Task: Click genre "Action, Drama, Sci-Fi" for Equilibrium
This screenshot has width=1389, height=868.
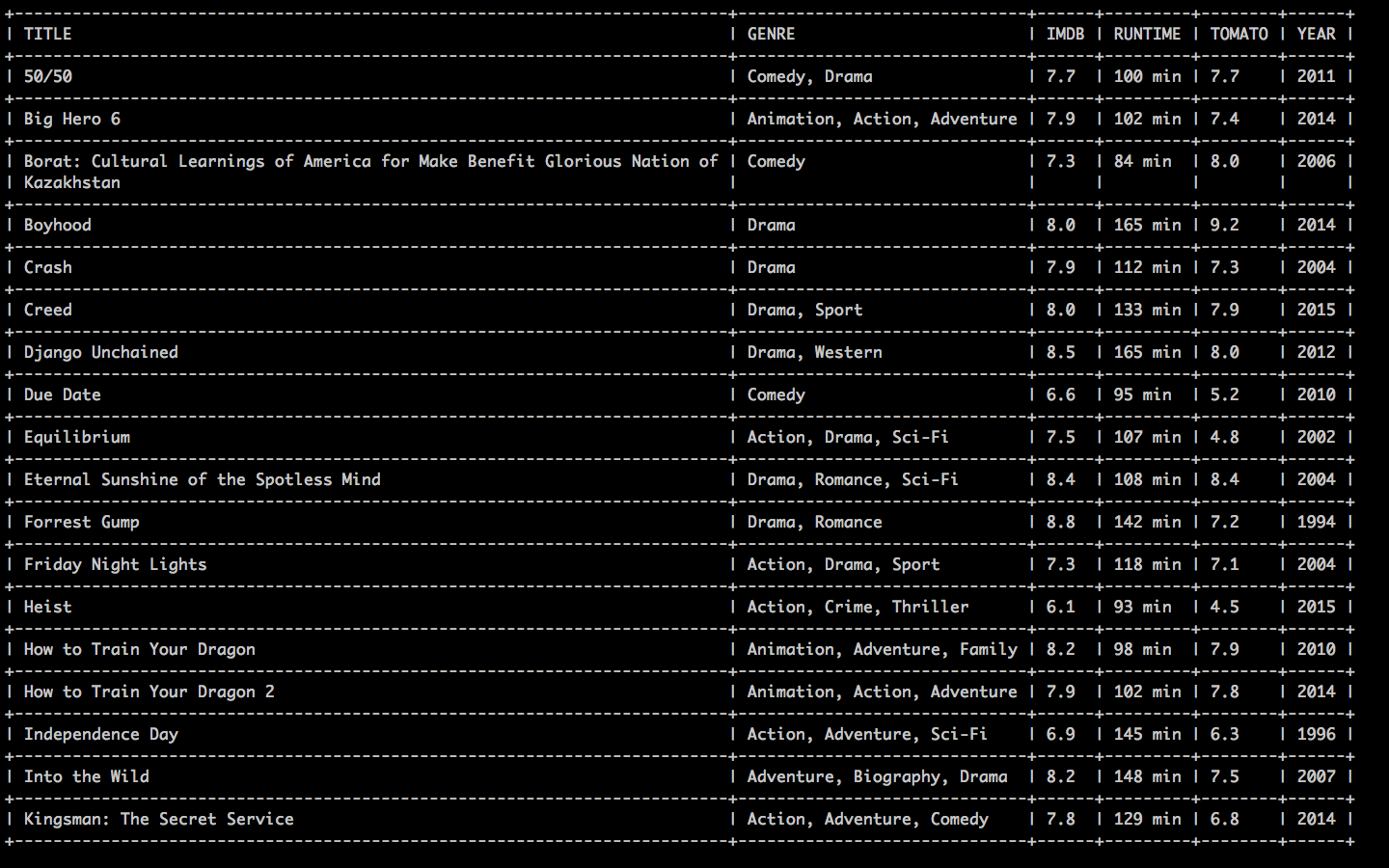Action: pos(849,437)
